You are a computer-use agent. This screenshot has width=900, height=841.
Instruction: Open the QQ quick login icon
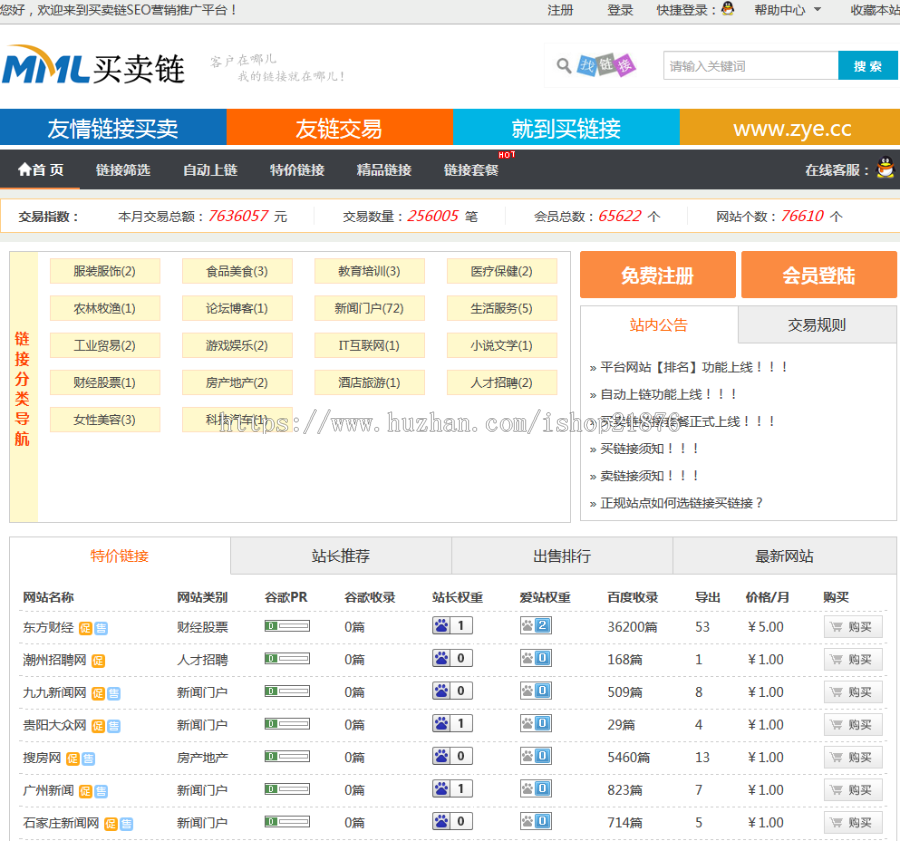tap(729, 10)
